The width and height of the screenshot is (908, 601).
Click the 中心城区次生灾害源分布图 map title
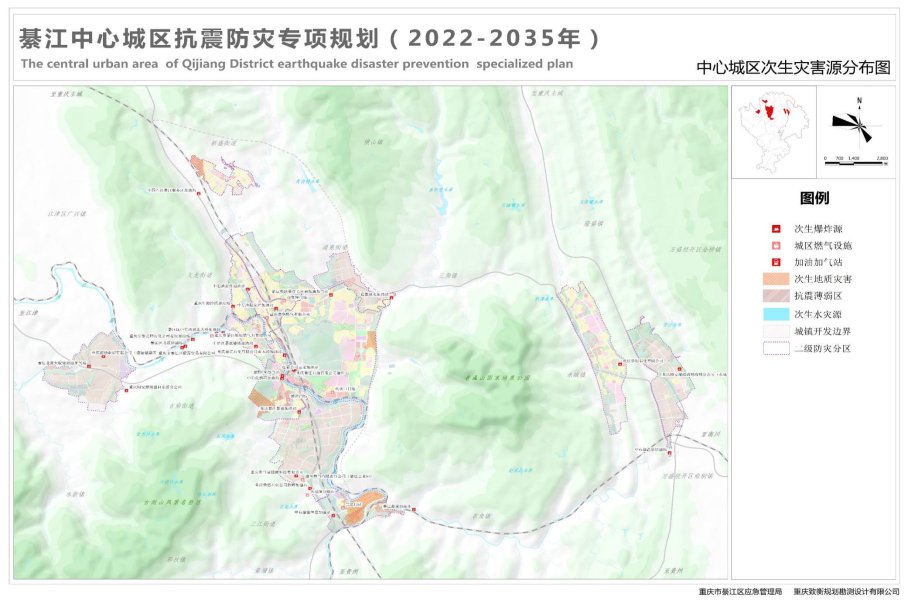(792, 69)
